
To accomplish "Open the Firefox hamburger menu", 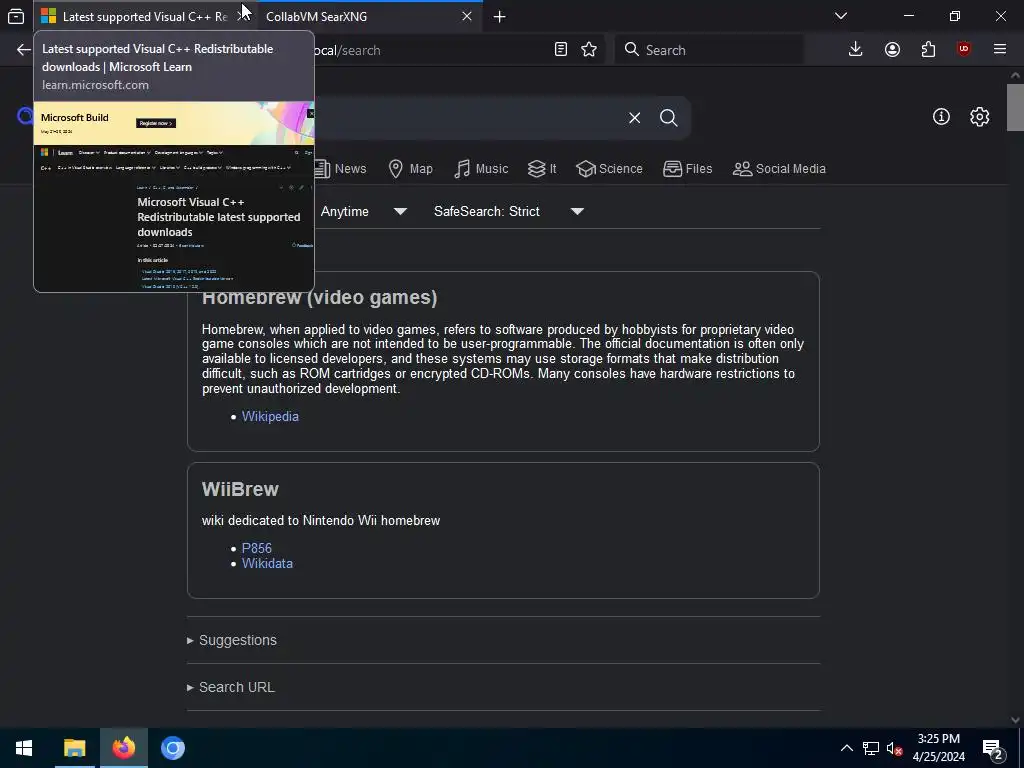I will 1000,50.
